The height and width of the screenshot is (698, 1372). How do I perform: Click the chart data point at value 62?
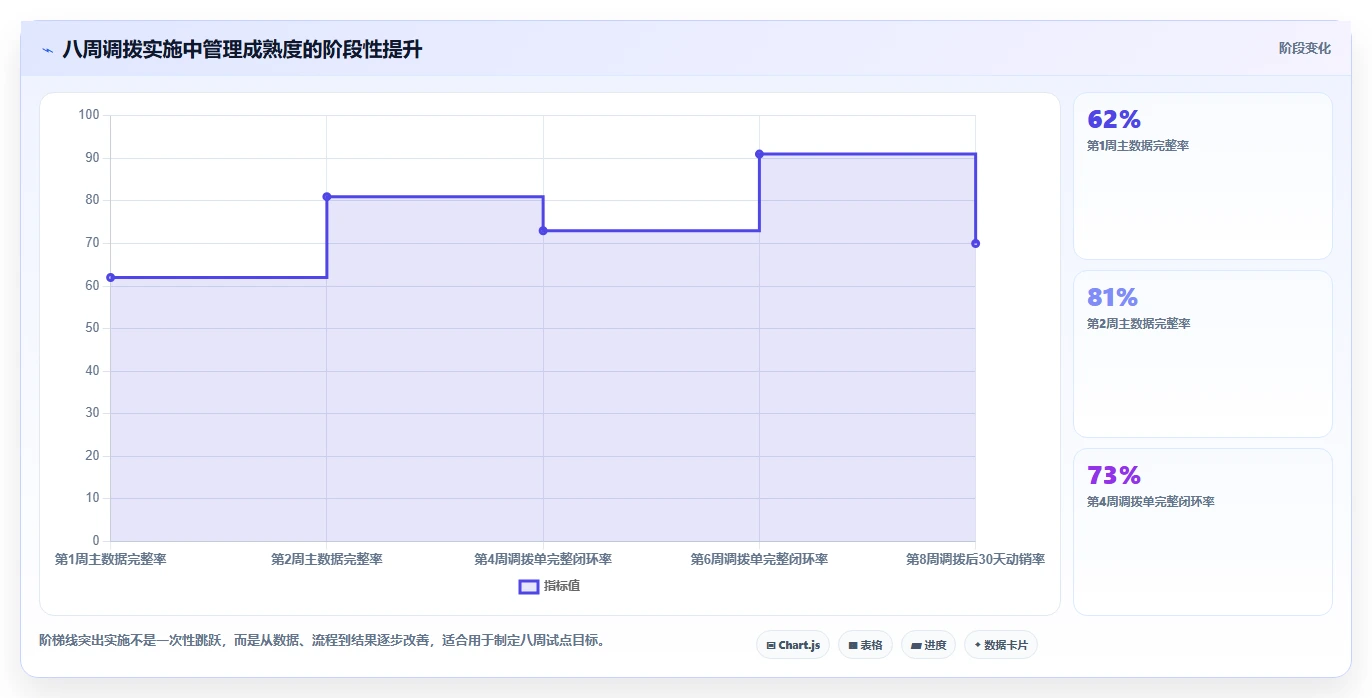(111, 277)
